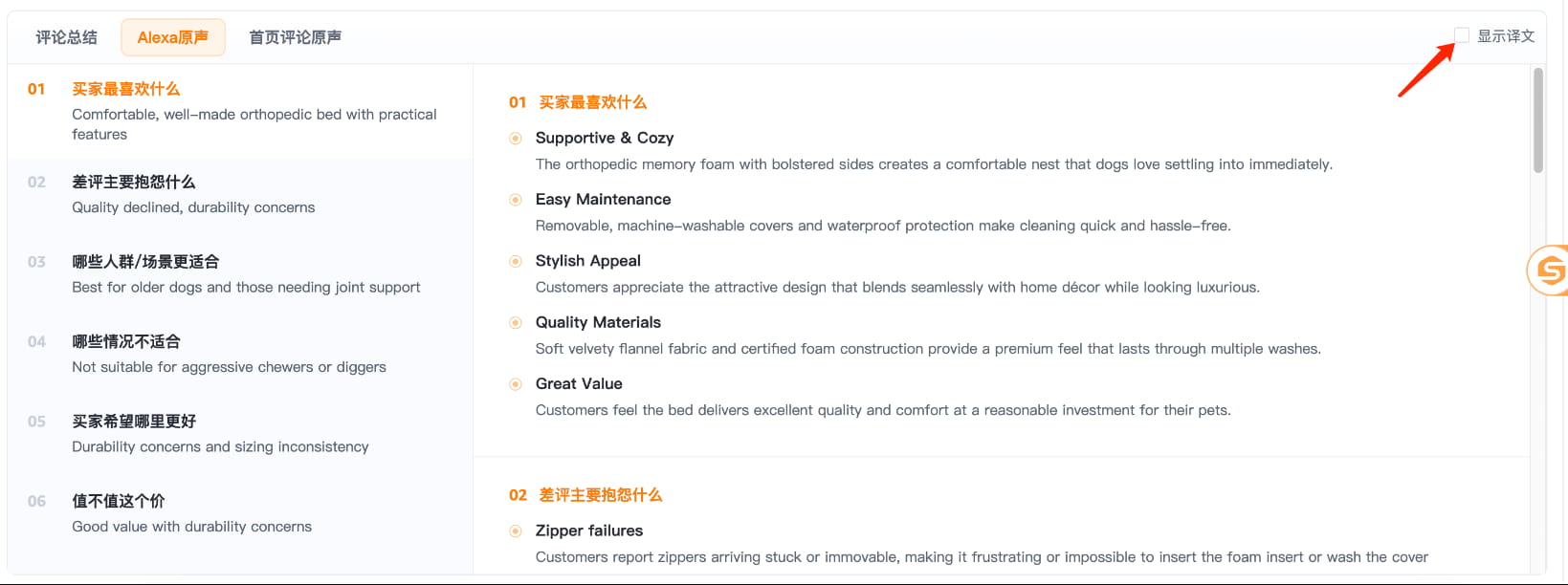
Task: Click bullet icon beside Great Value
Action: pos(516,384)
